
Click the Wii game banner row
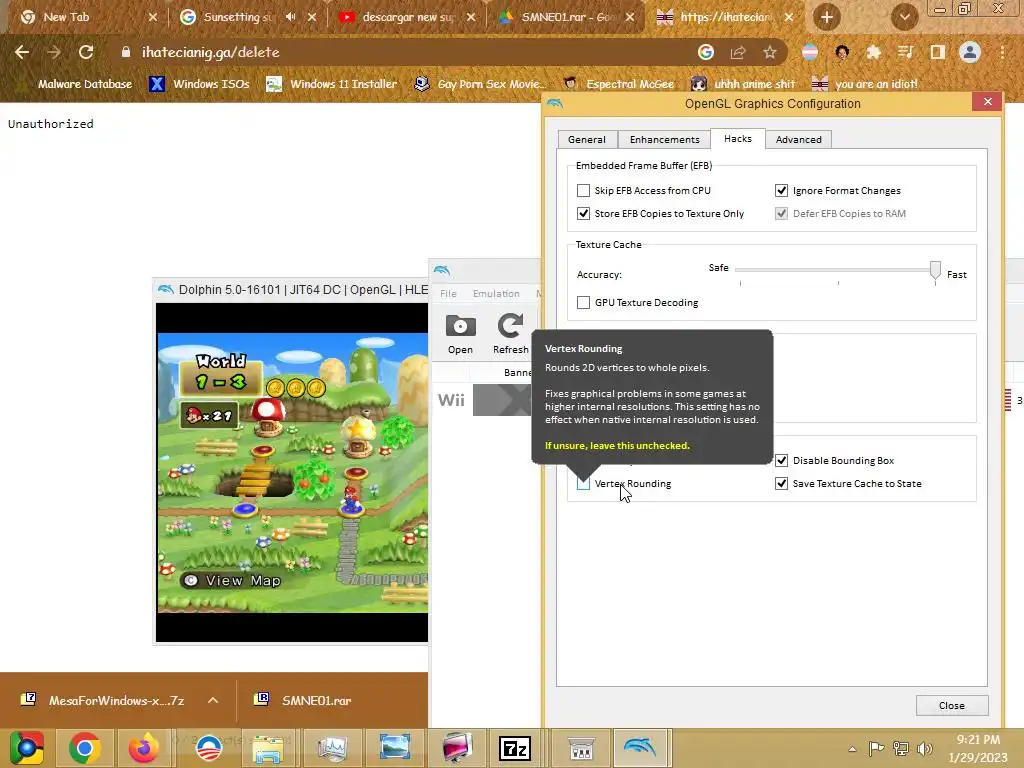484,400
